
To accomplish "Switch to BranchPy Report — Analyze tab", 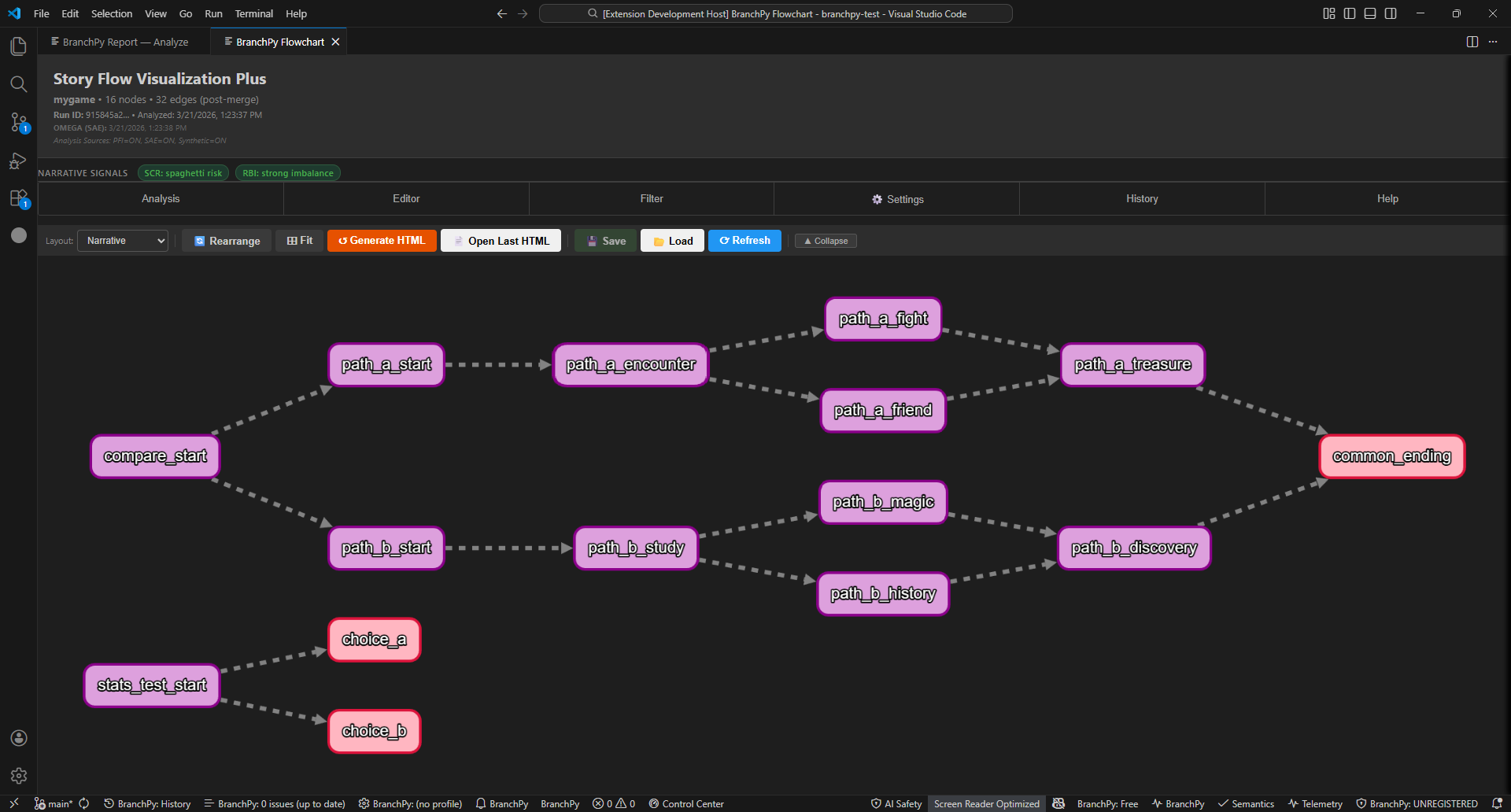I will [x=125, y=42].
